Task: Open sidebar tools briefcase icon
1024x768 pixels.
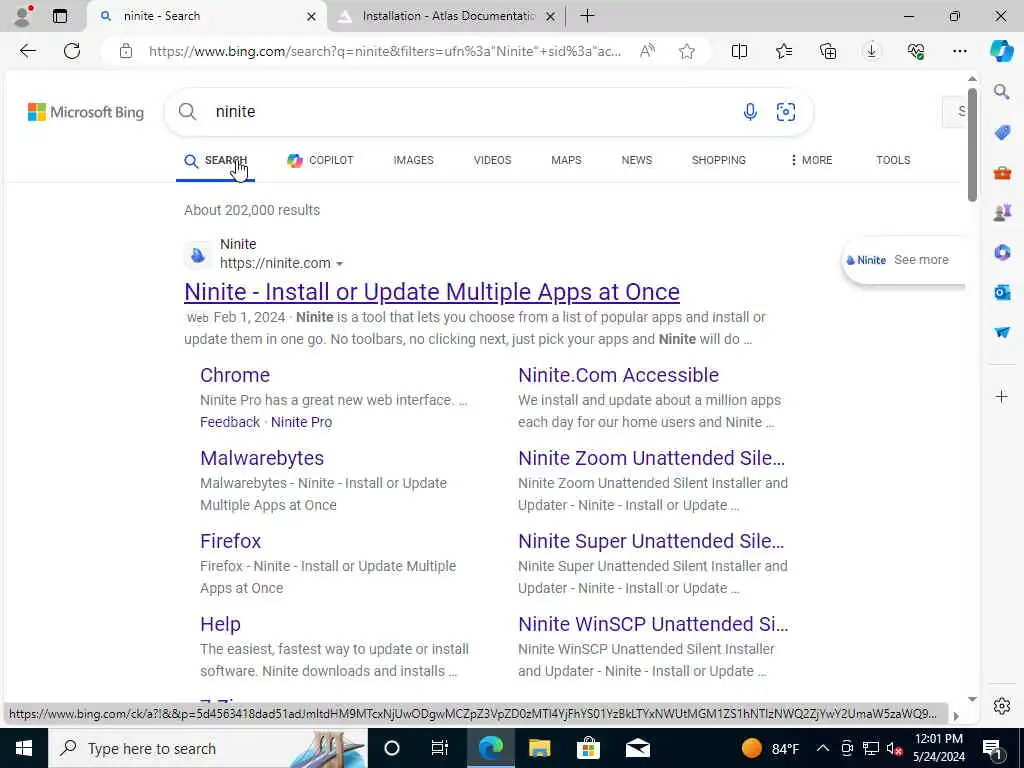Action: click(1002, 173)
